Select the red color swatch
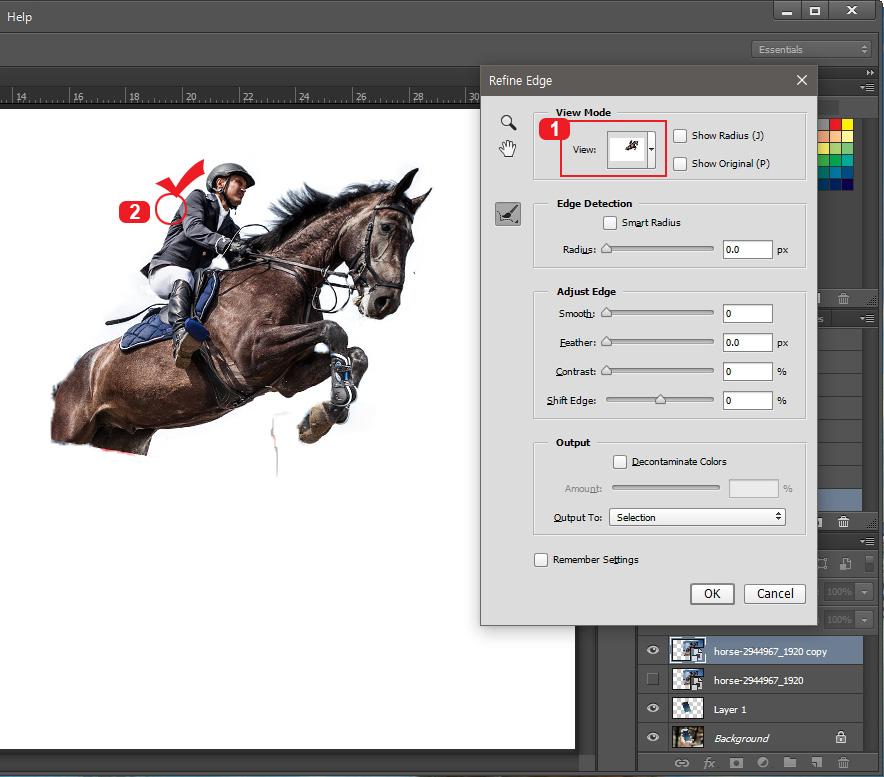The width and height of the screenshot is (884, 777). point(836,125)
